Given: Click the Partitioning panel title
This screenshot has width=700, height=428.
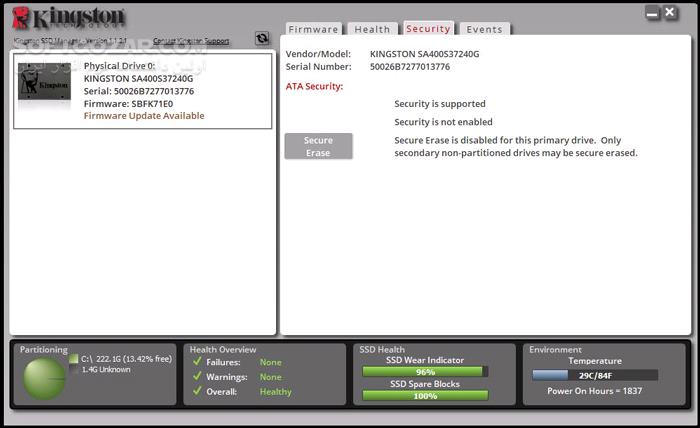Looking at the screenshot, I should (x=44, y=349).
